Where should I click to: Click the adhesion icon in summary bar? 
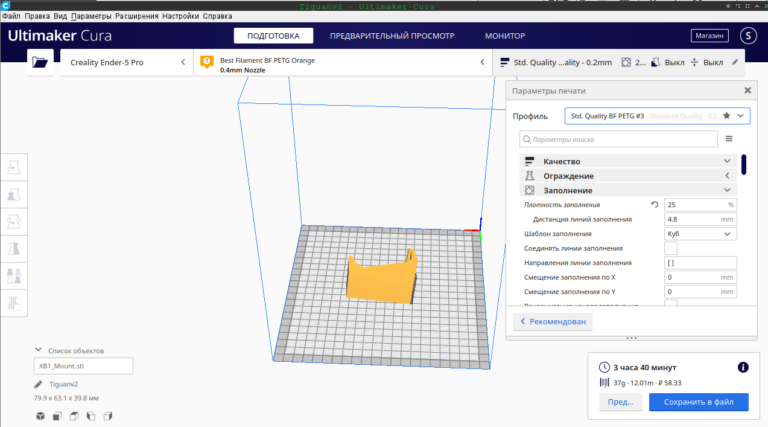[695, 62]
